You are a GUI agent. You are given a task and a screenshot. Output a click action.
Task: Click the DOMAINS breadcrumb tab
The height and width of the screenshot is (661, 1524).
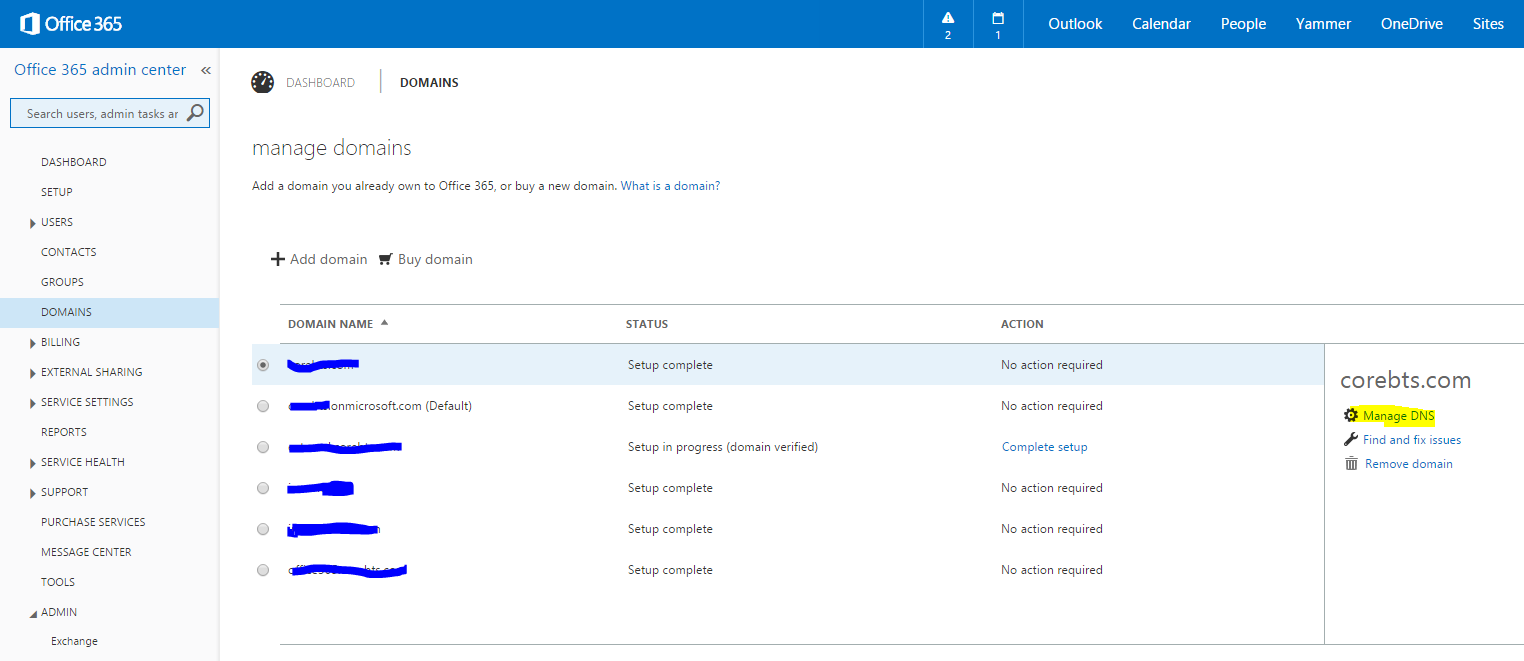pos(429,83)
